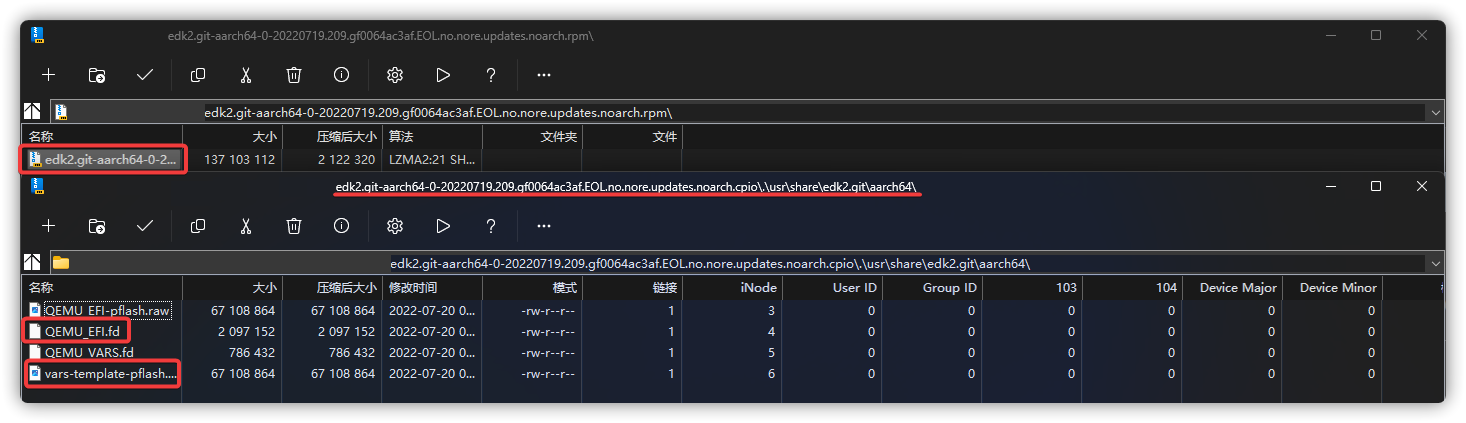Viewport: 1466px width, 423px height.
Task: Click the Add (+) icon in the rpm window
Action: (48, 75)
